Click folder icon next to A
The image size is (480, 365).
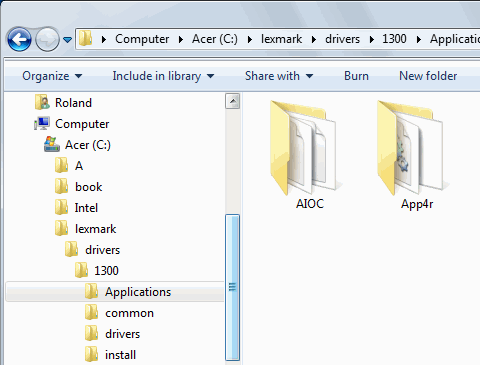[62, 165]
